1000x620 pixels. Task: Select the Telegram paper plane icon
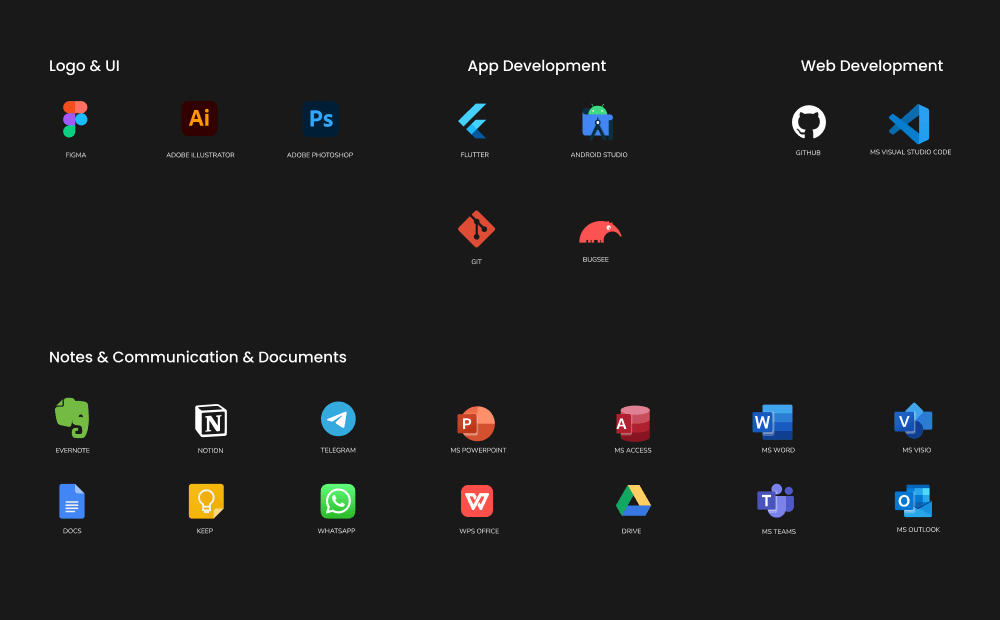[338, 419]
